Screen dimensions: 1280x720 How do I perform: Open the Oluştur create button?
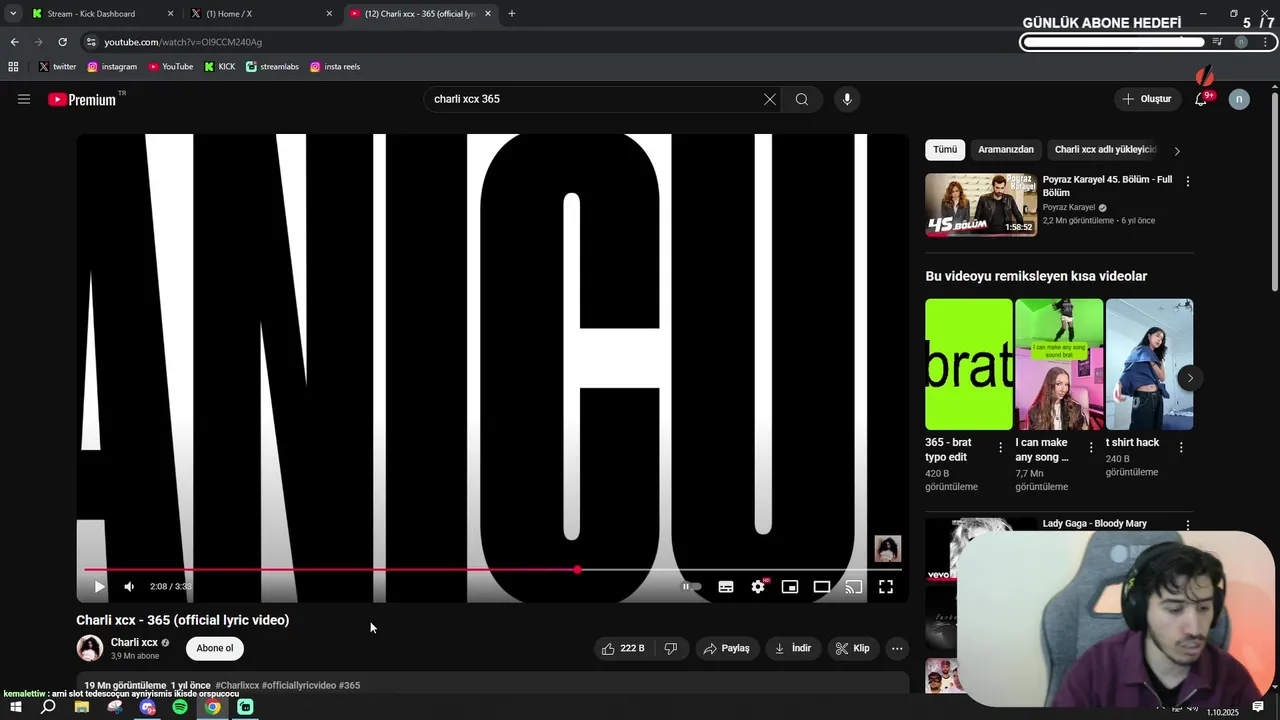1146,99
